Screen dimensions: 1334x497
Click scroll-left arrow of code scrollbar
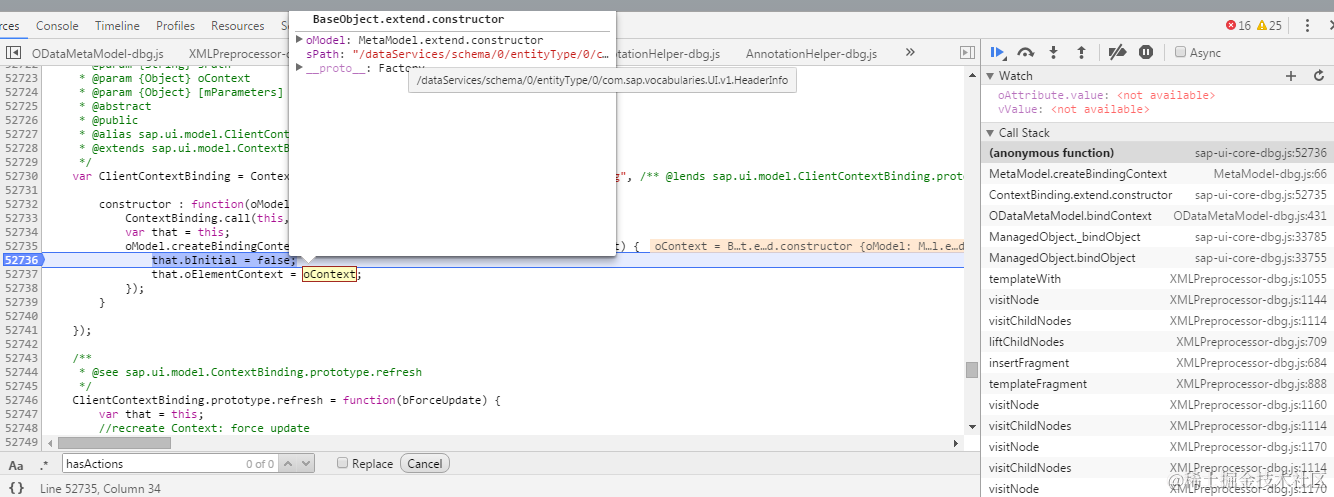point(50,442)
